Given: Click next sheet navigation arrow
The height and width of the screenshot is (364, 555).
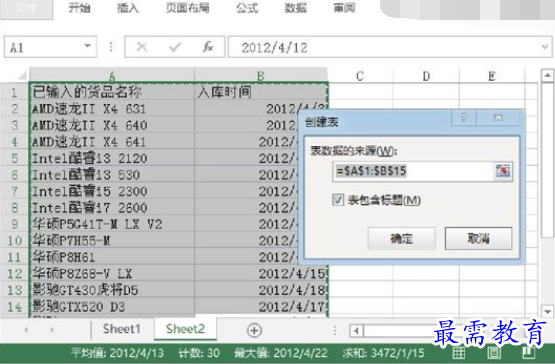Looking at the screenshot, I should [x=52, y=330].
